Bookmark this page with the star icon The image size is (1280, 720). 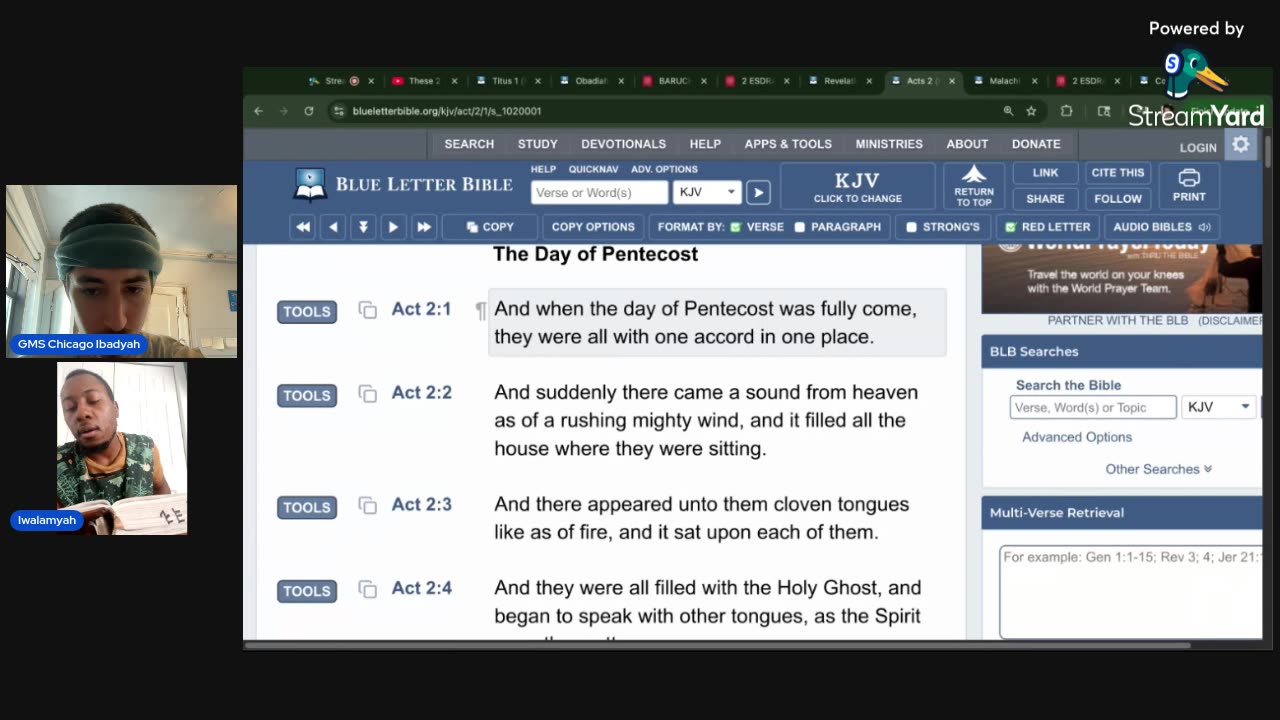1031,111
